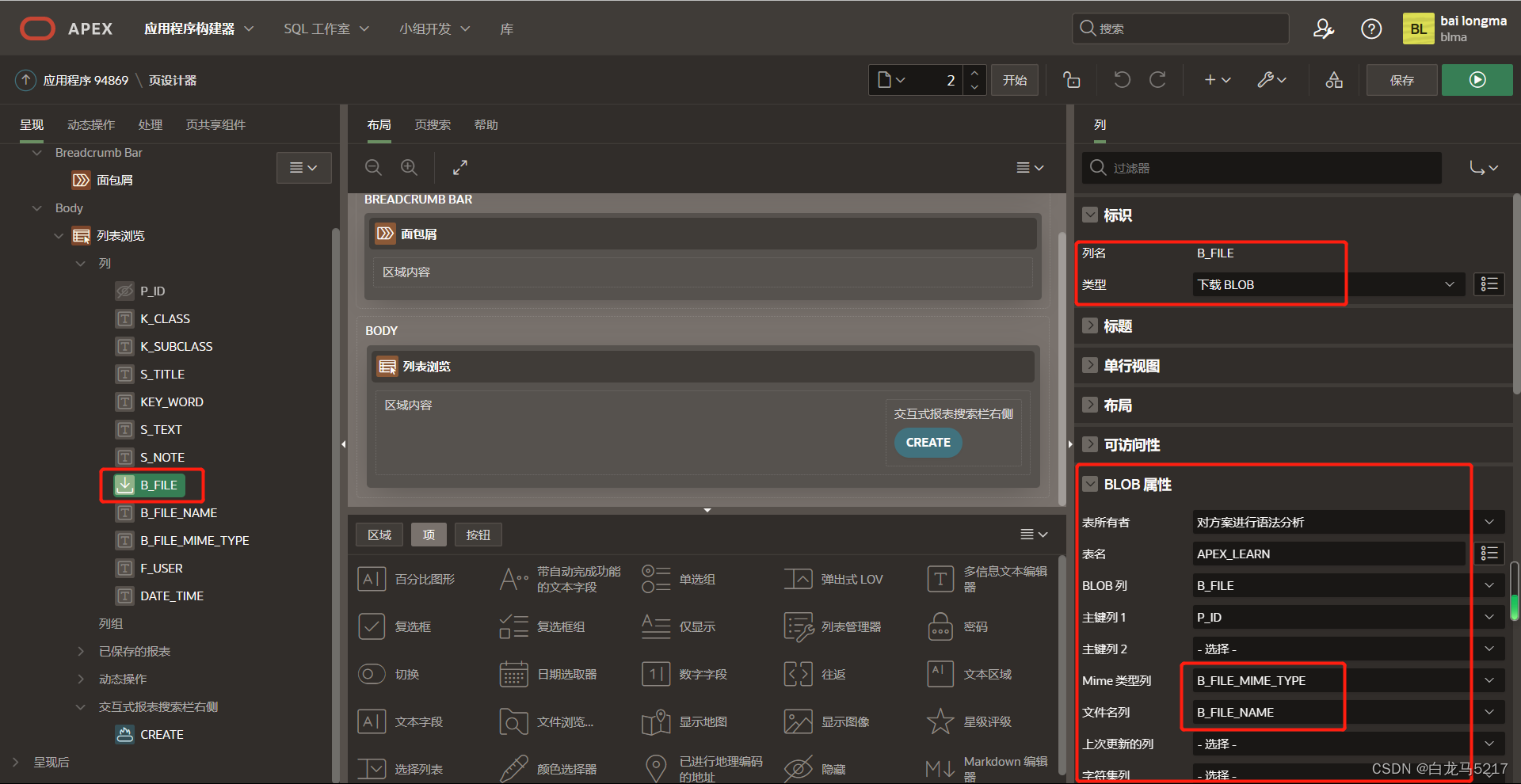Expand the 已保存的报表 tree node
Screen dimensions: 1521x784
[x=81, y=651]
